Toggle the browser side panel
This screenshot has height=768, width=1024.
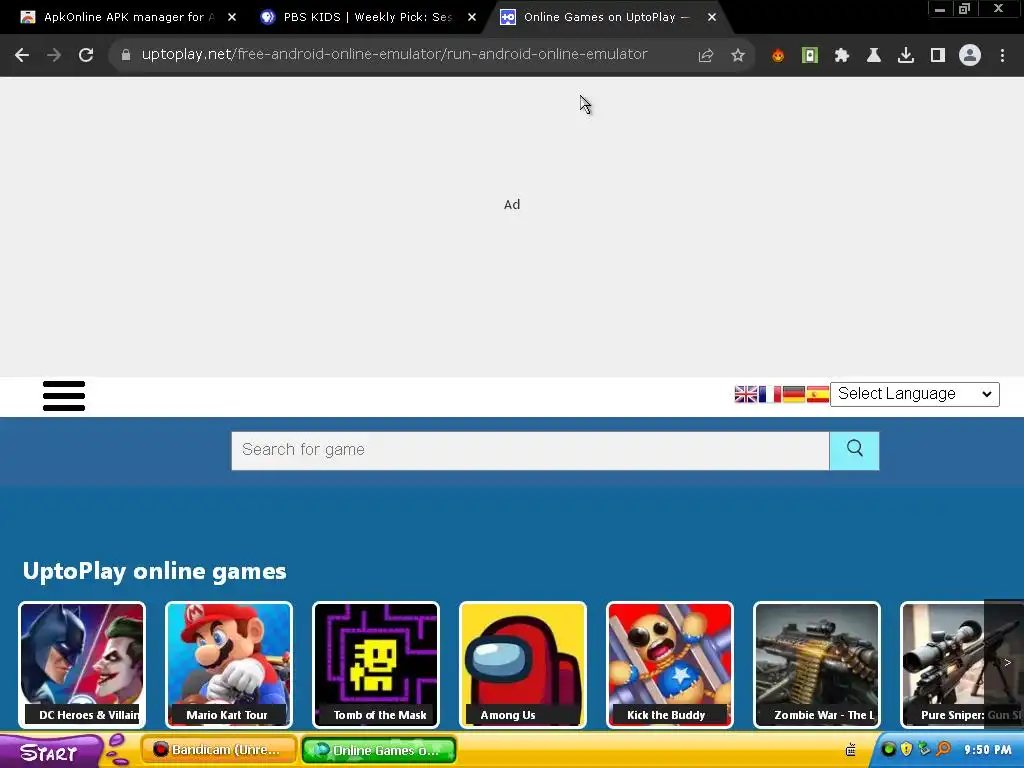[937, 56]
